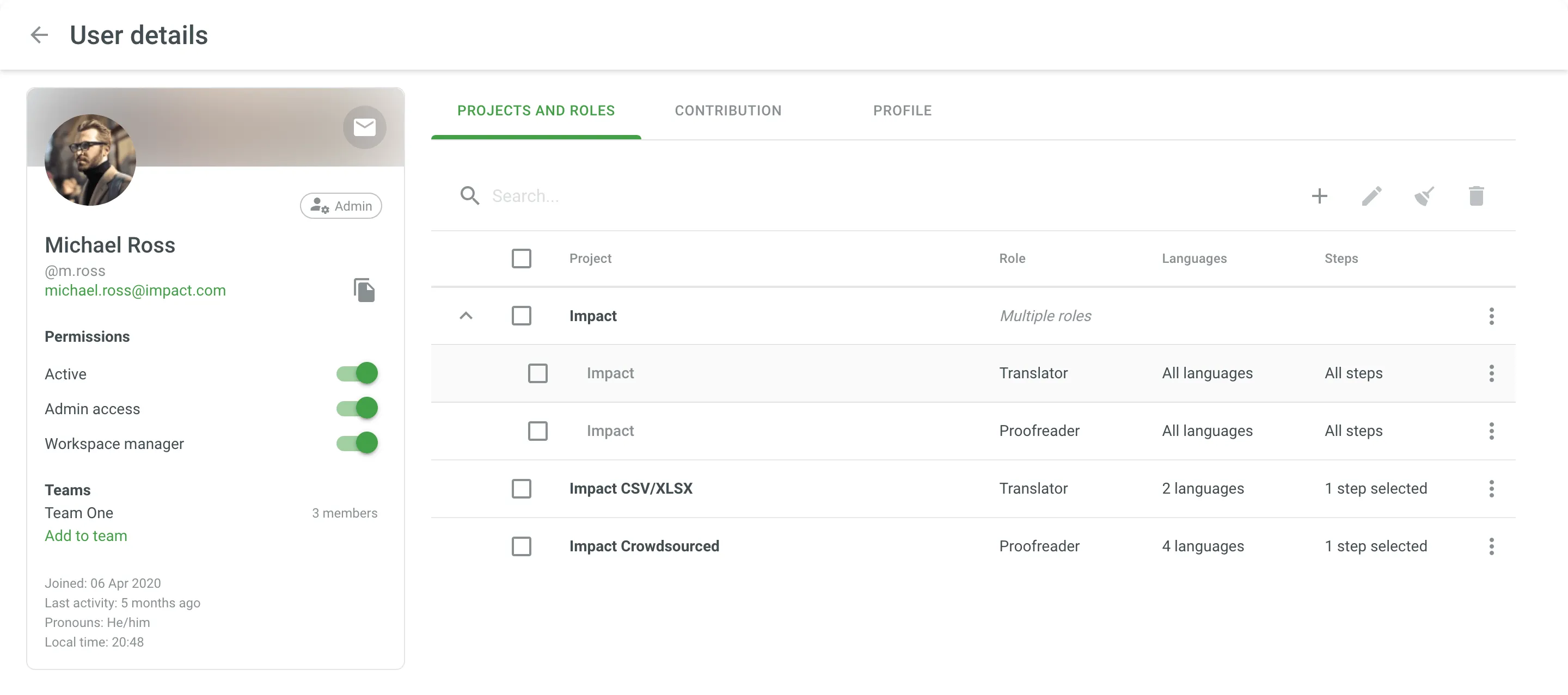Click Proofreader role in Impact Crowdsourced row
The width and height of the screenshot is (1568, 695).
(x=1039, y=546)
